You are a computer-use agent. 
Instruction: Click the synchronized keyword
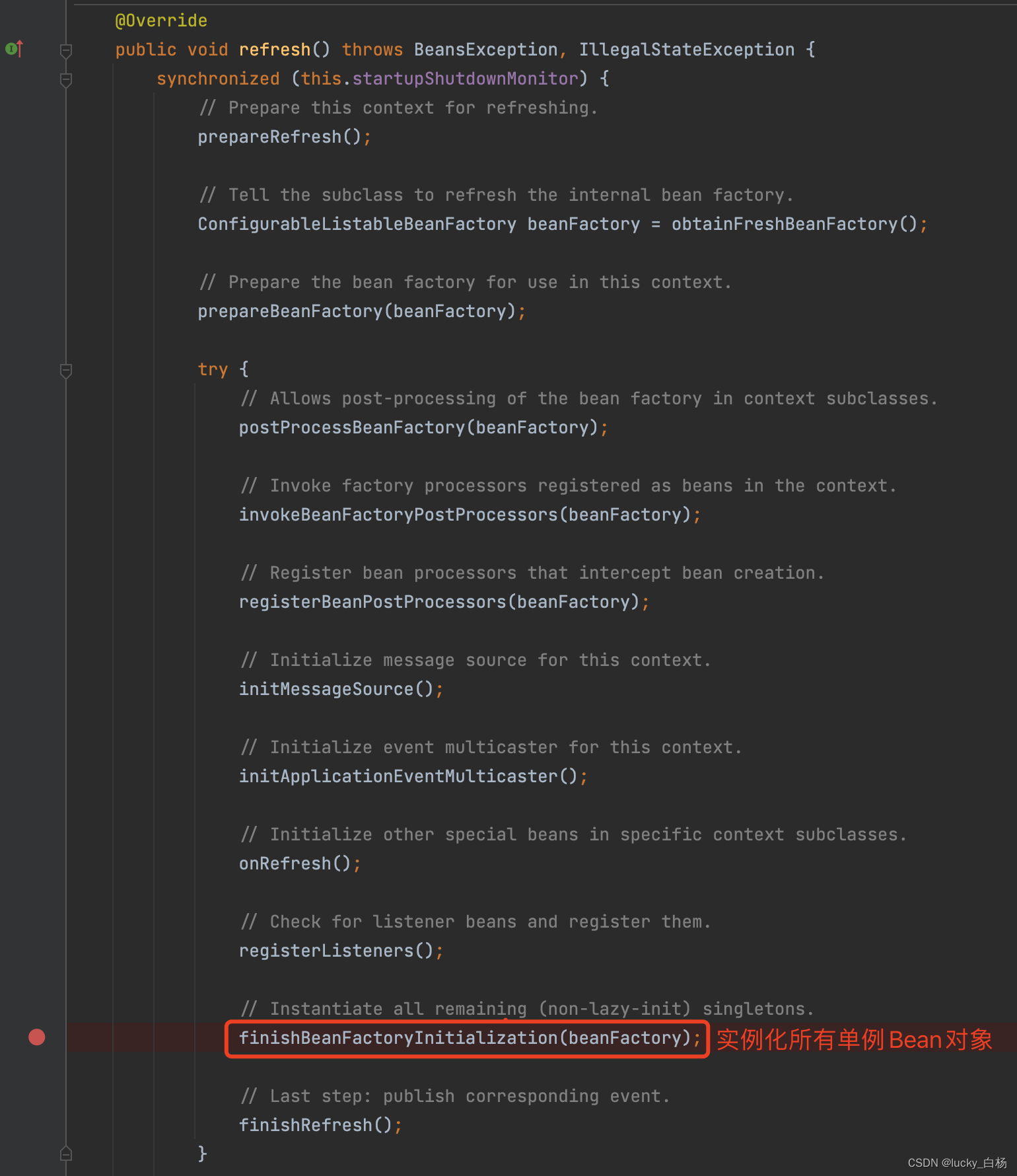[x=218, y=79]
